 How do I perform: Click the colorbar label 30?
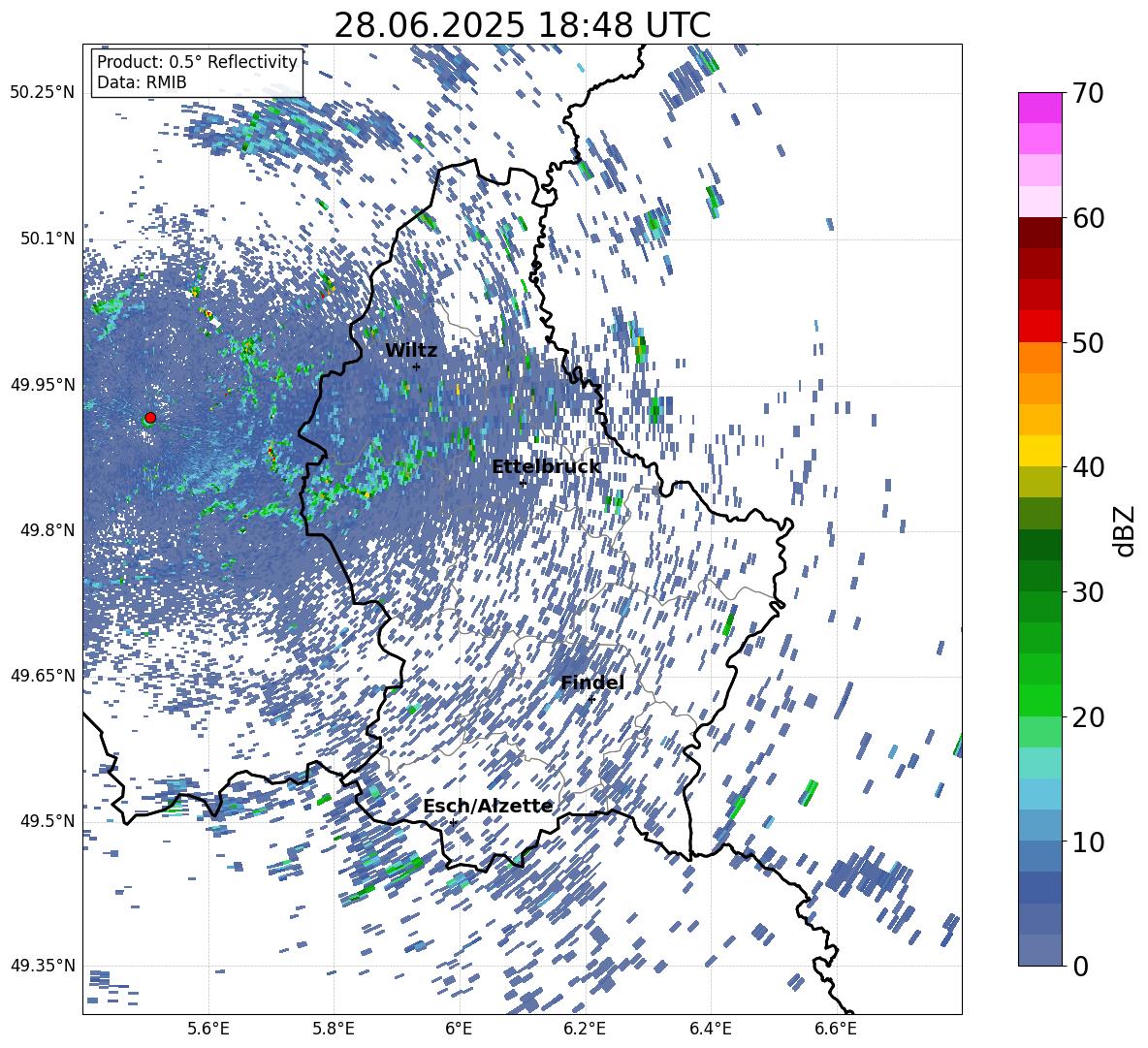coord(1088,592)
